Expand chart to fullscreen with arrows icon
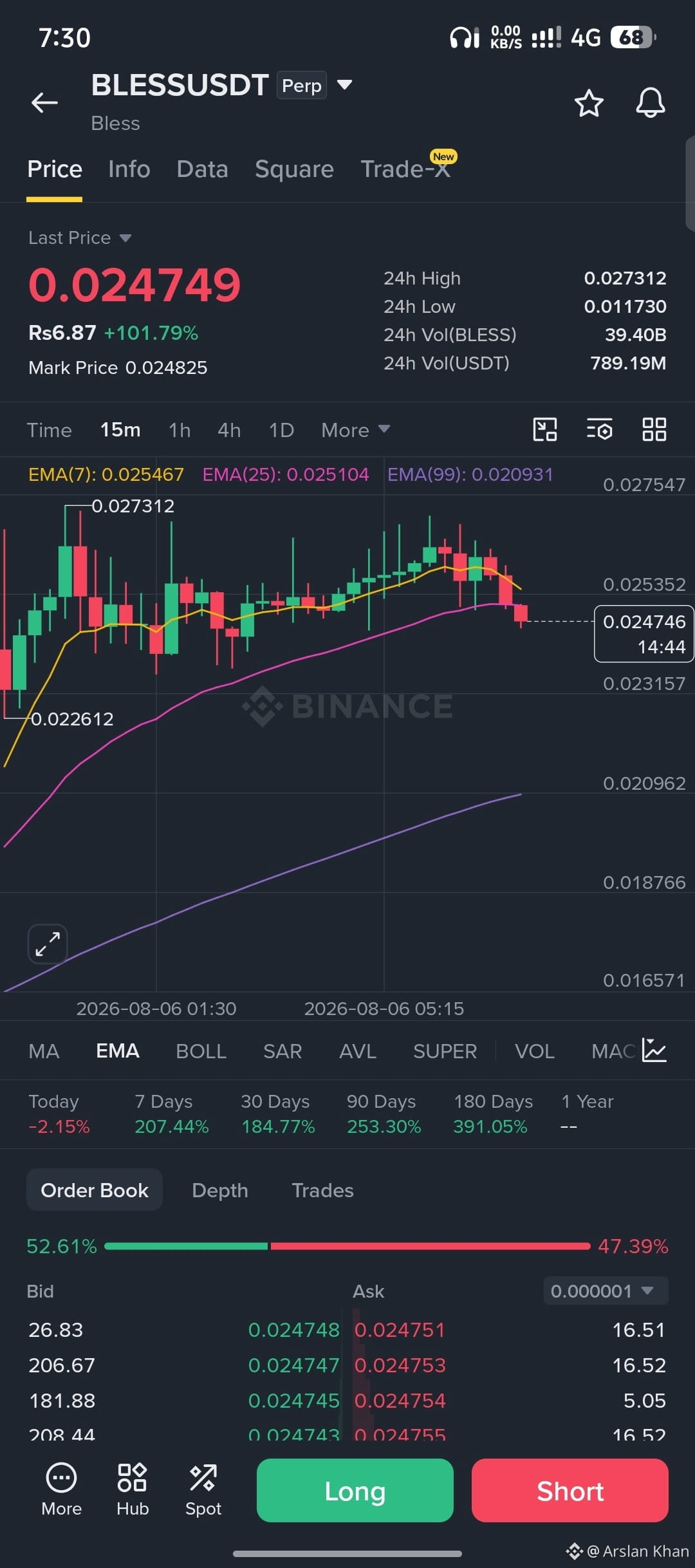The width and height of the screenshot is (695, 1568). [48, 944]
